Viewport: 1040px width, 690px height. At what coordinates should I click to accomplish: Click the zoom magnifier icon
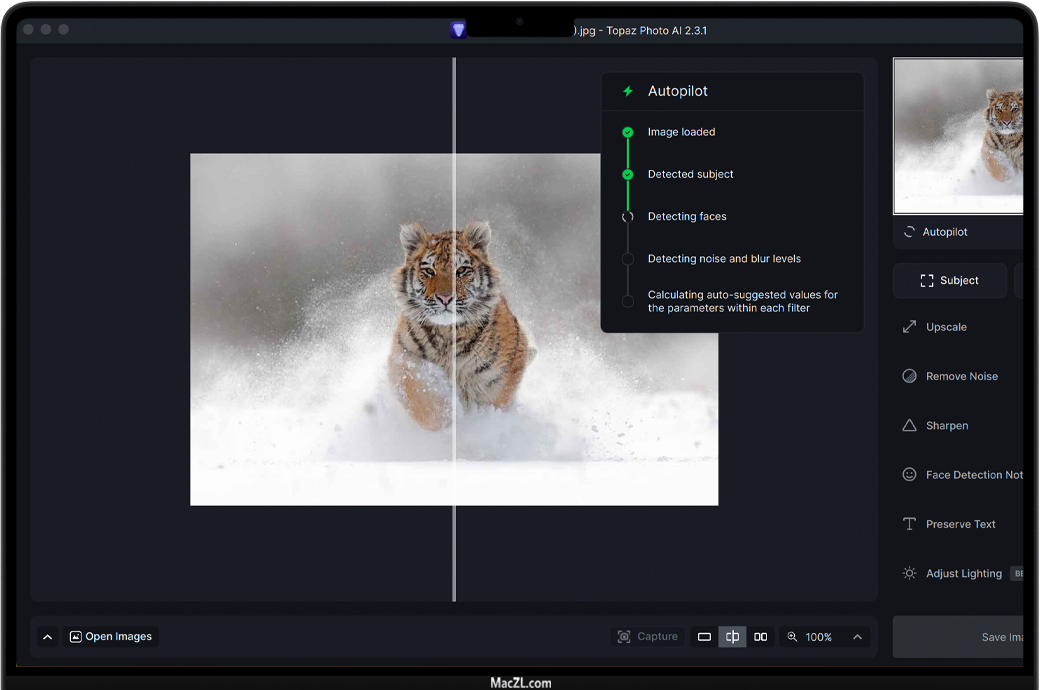(792, 637)
